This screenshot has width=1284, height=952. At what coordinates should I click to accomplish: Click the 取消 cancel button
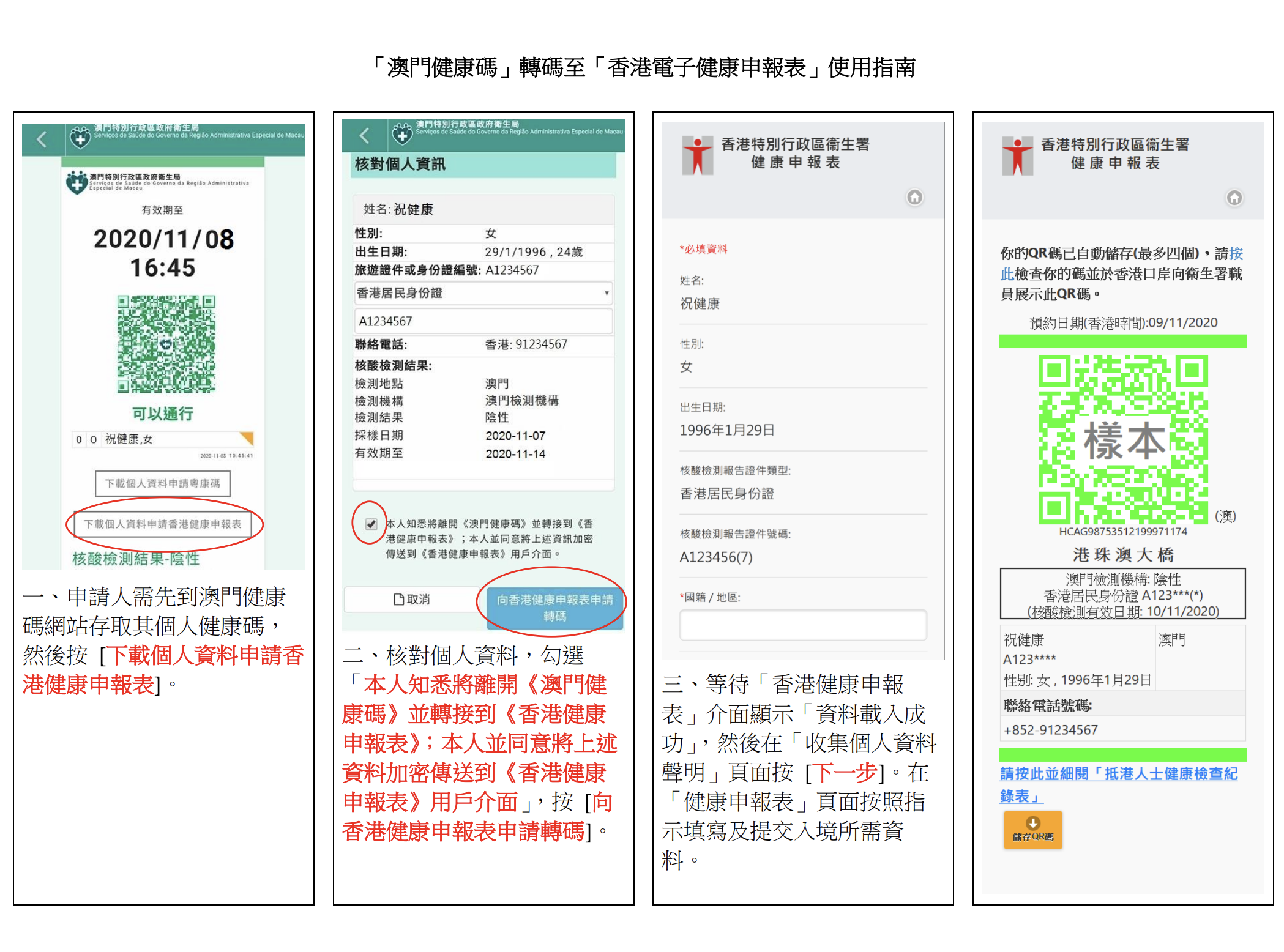tap(412, 600)
